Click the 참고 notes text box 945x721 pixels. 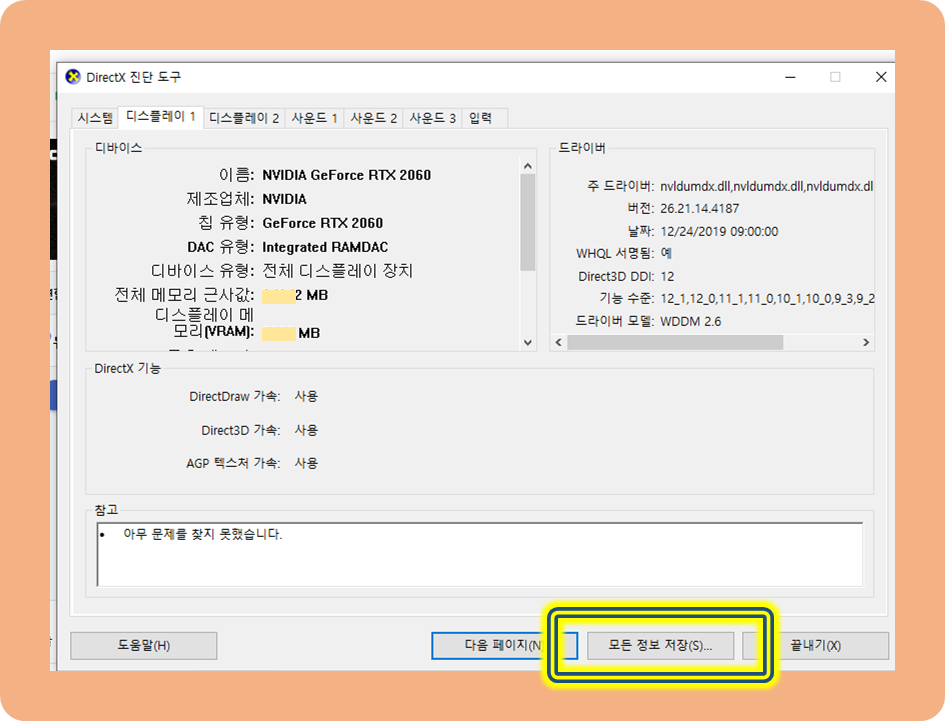[480, 555]
